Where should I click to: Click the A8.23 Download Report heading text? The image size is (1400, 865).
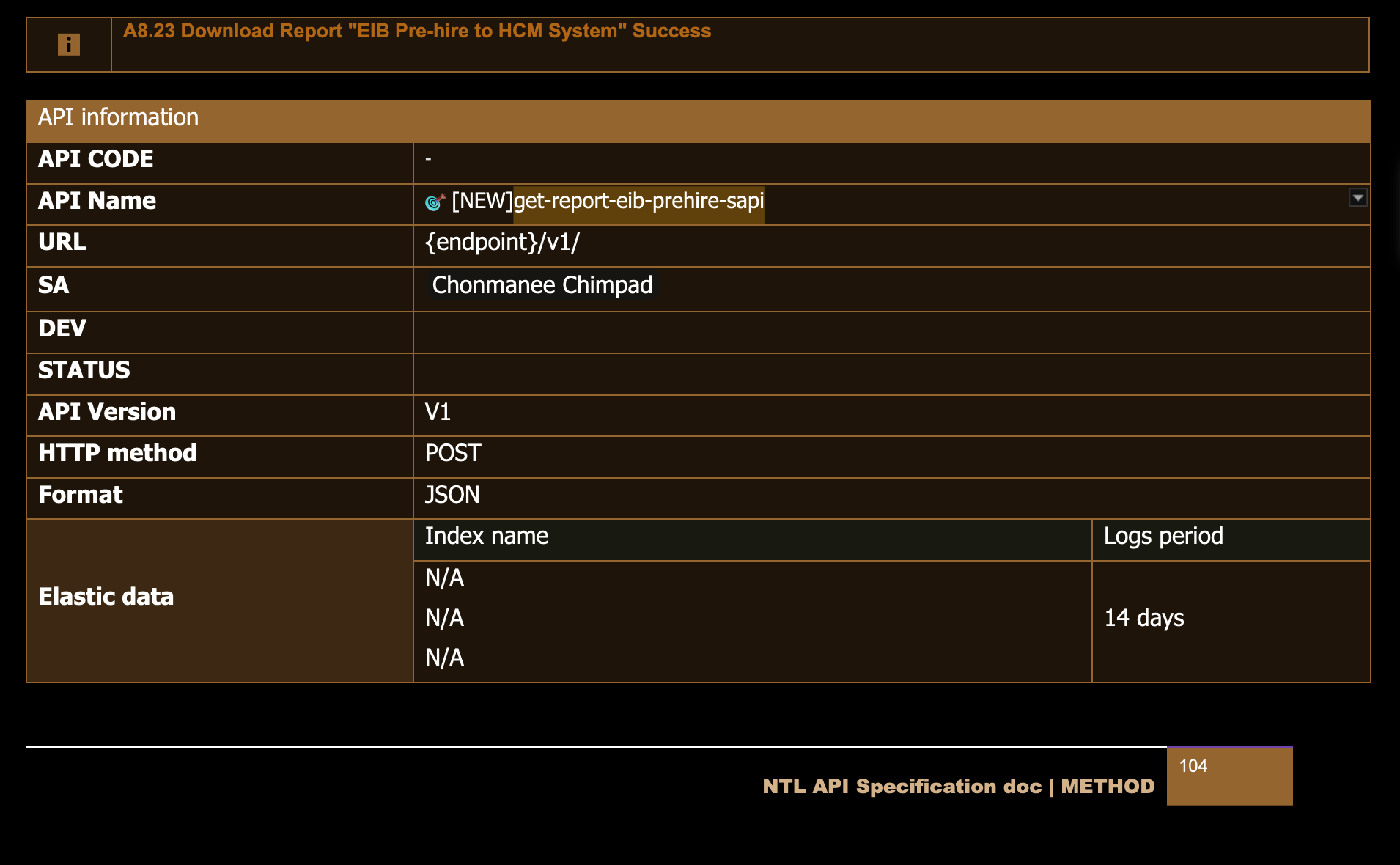click(x=416, y=31)
